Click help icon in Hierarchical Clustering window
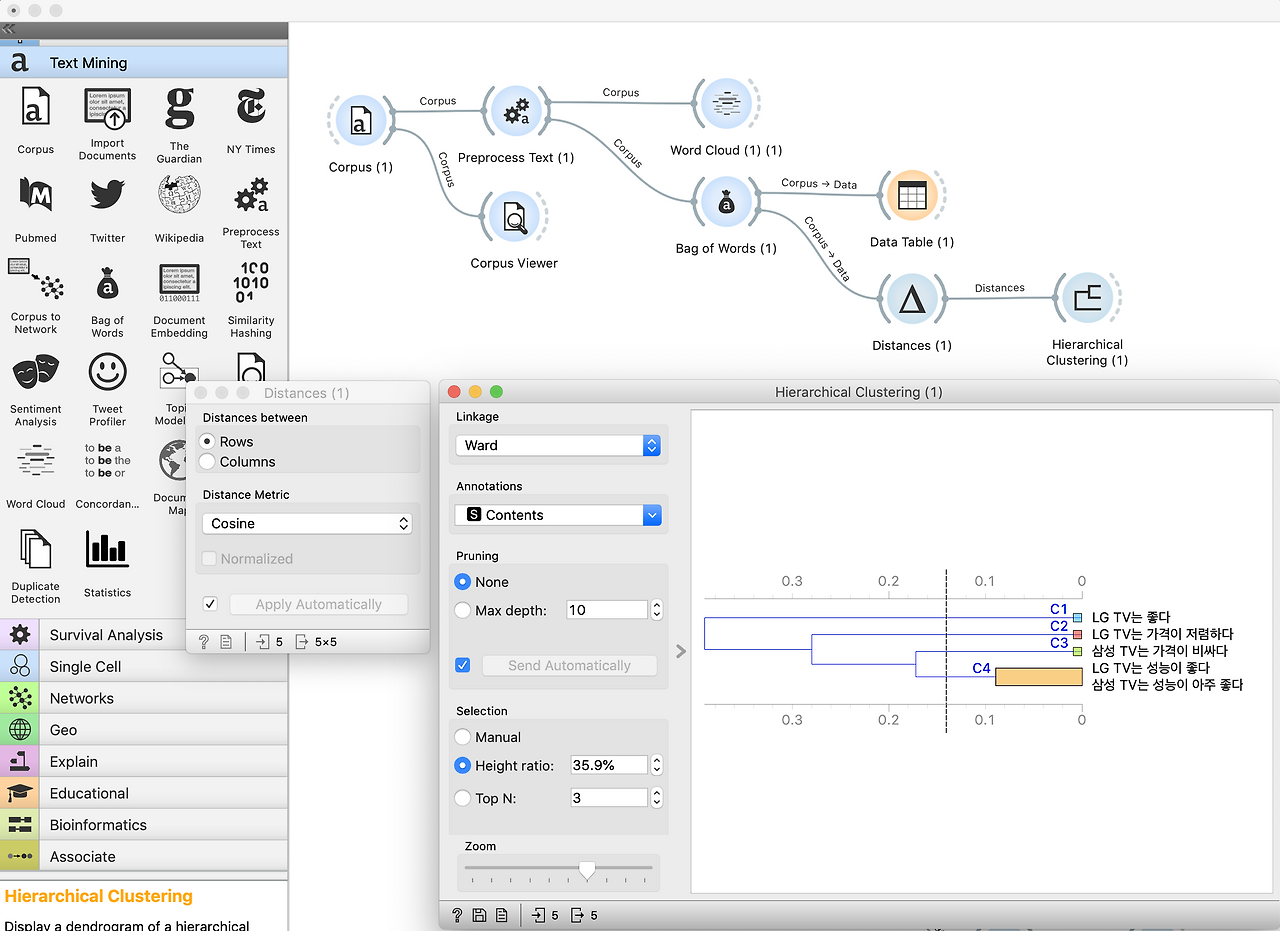This screenshot has height=931, width=1280. click(x=457, y=915)
